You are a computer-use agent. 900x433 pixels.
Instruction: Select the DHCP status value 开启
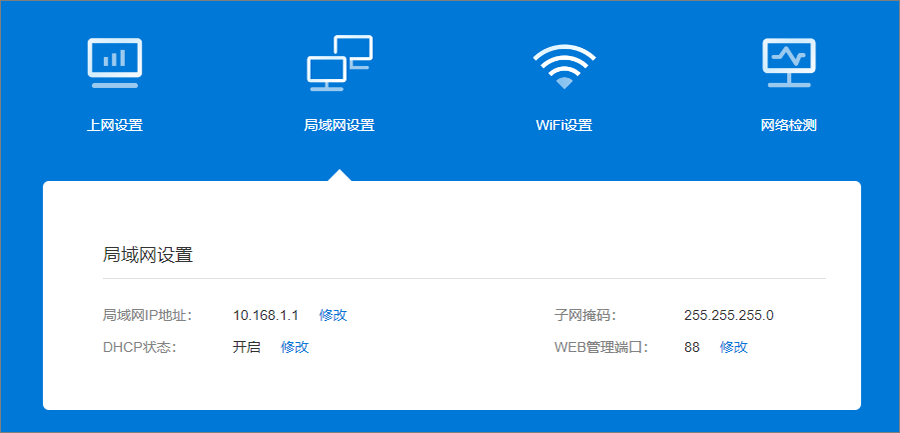point(247,347)
